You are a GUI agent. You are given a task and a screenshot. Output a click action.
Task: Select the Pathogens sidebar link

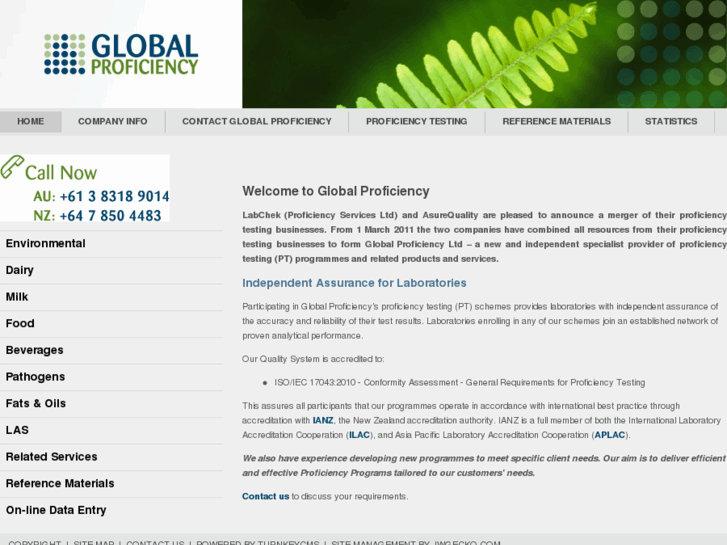111,377
